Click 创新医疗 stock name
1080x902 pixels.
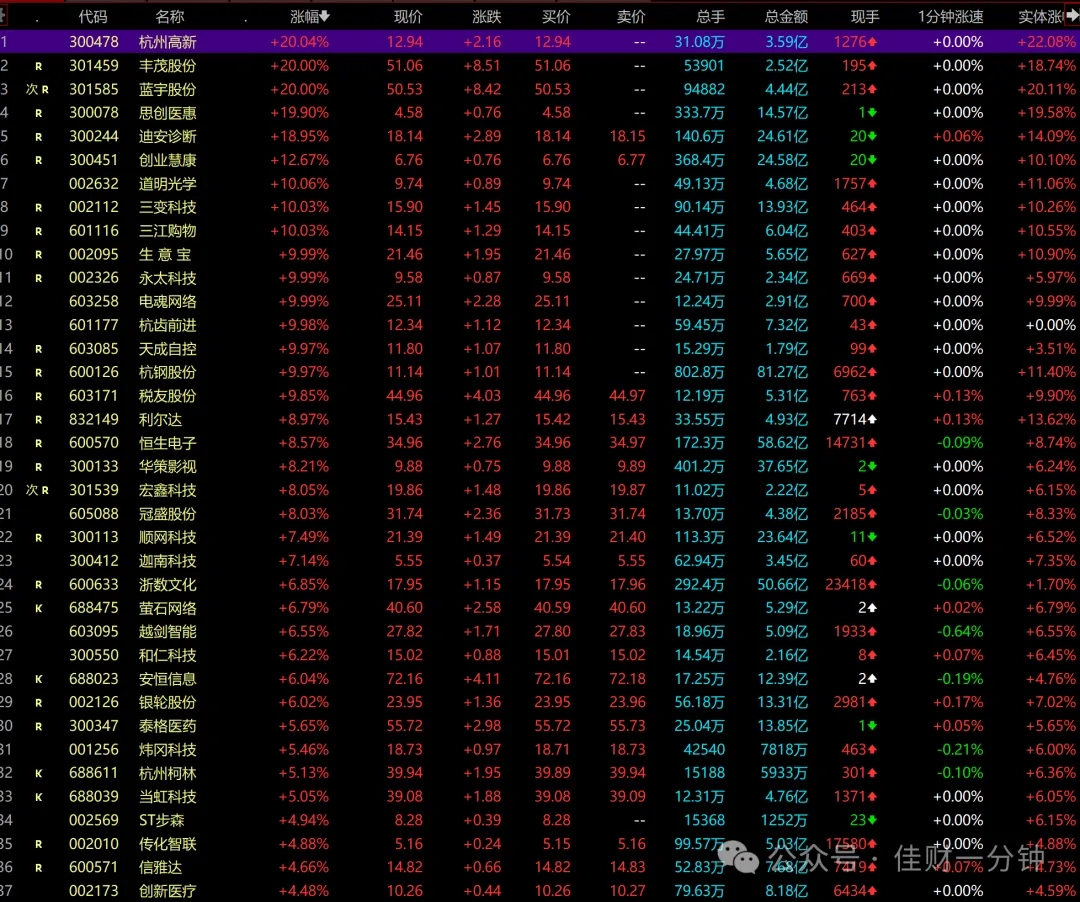coord(167,891)
